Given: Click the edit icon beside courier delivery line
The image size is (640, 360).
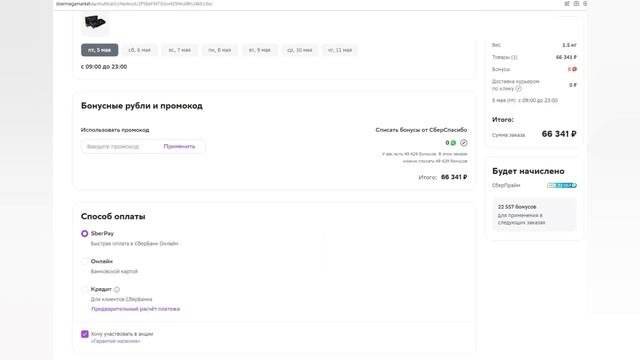Looking at the screenshot, I should point(518,89).
